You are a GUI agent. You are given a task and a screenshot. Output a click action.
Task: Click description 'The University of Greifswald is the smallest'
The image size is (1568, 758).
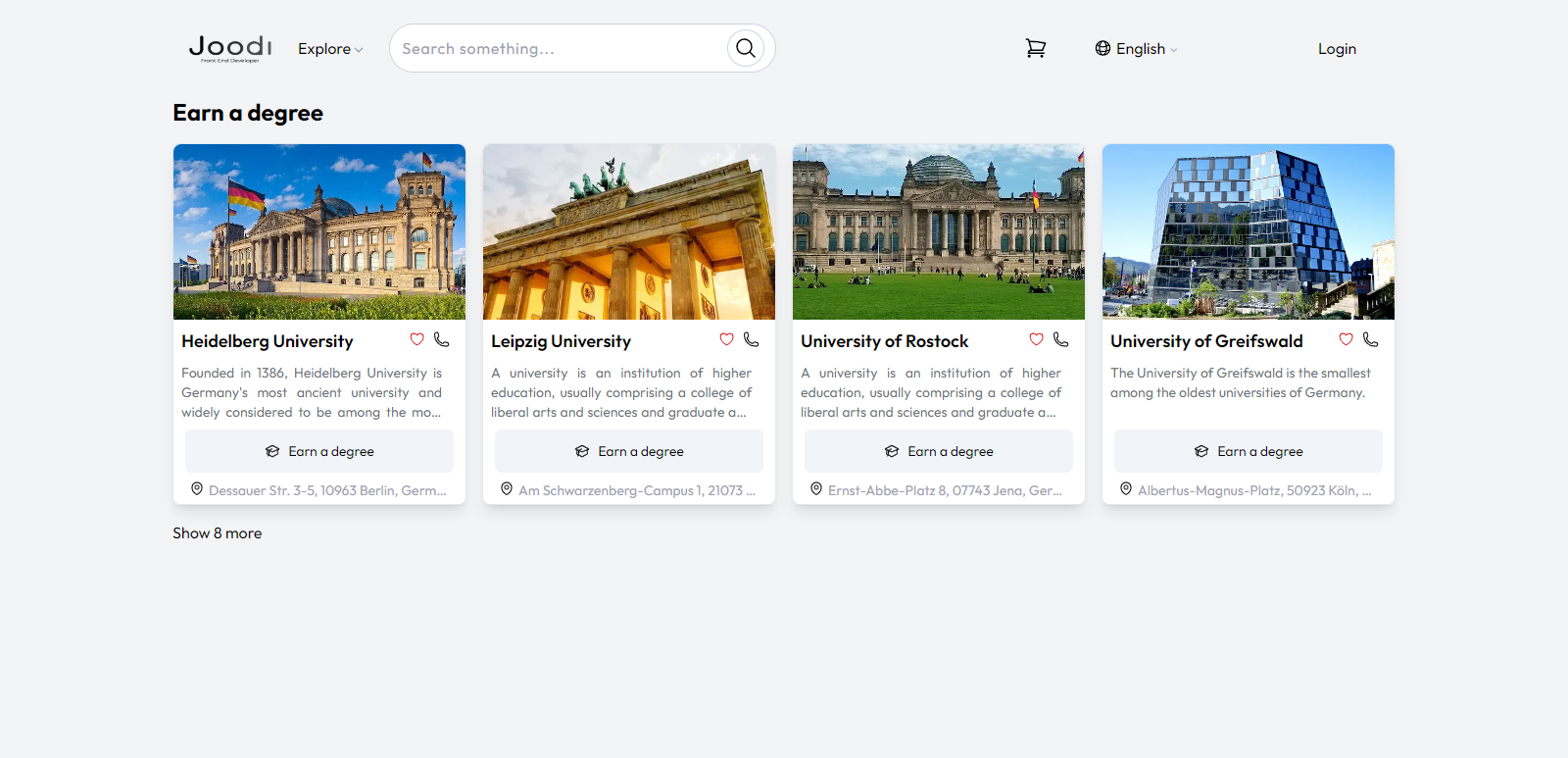(x=1241, y=382)
